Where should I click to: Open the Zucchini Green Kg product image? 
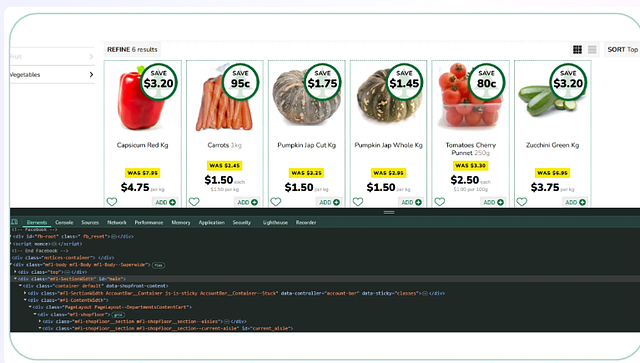tap(547, 100)
